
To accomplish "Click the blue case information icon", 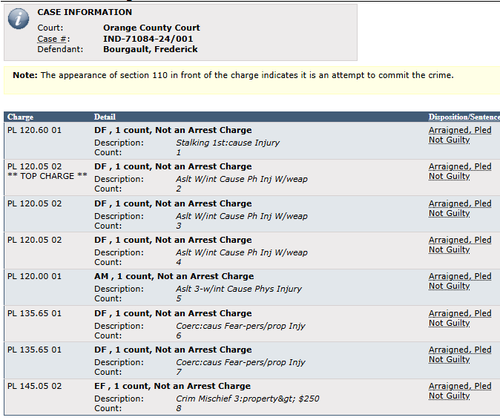I will 18,18.
